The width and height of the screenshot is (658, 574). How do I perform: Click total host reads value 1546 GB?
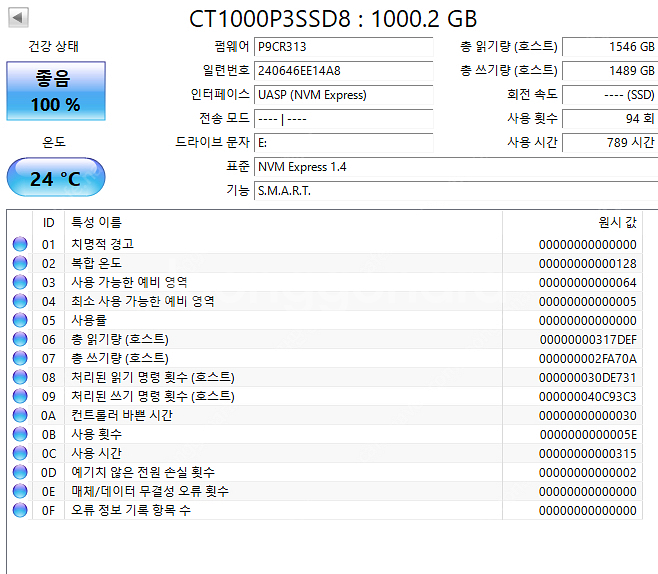pos(610,47)
